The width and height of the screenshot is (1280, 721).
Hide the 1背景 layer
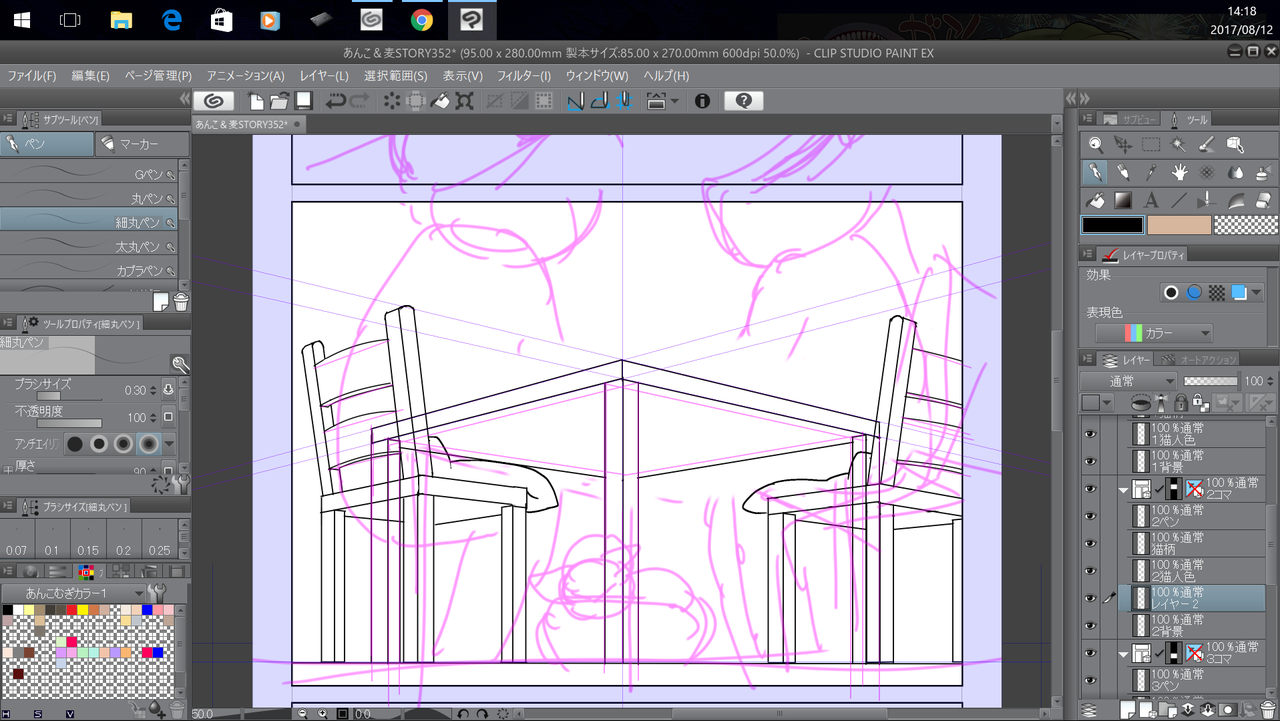pos(1091,461)
